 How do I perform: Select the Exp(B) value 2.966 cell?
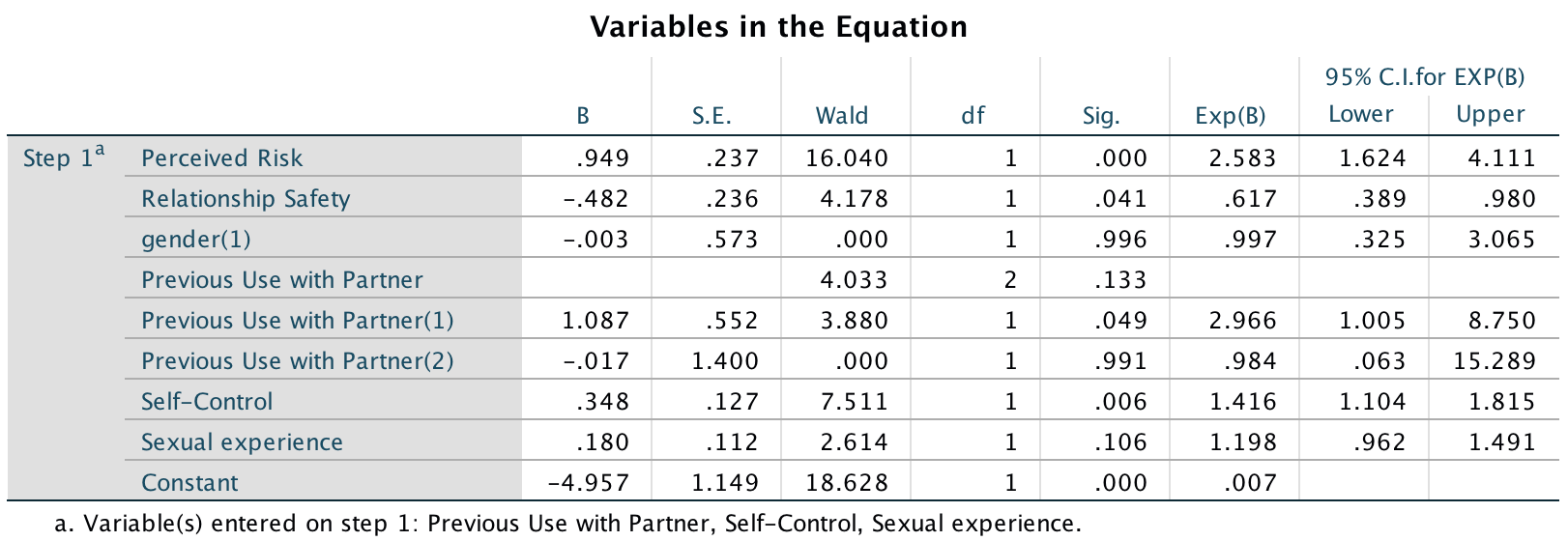pyautogui.click(x=1242, y=321)
